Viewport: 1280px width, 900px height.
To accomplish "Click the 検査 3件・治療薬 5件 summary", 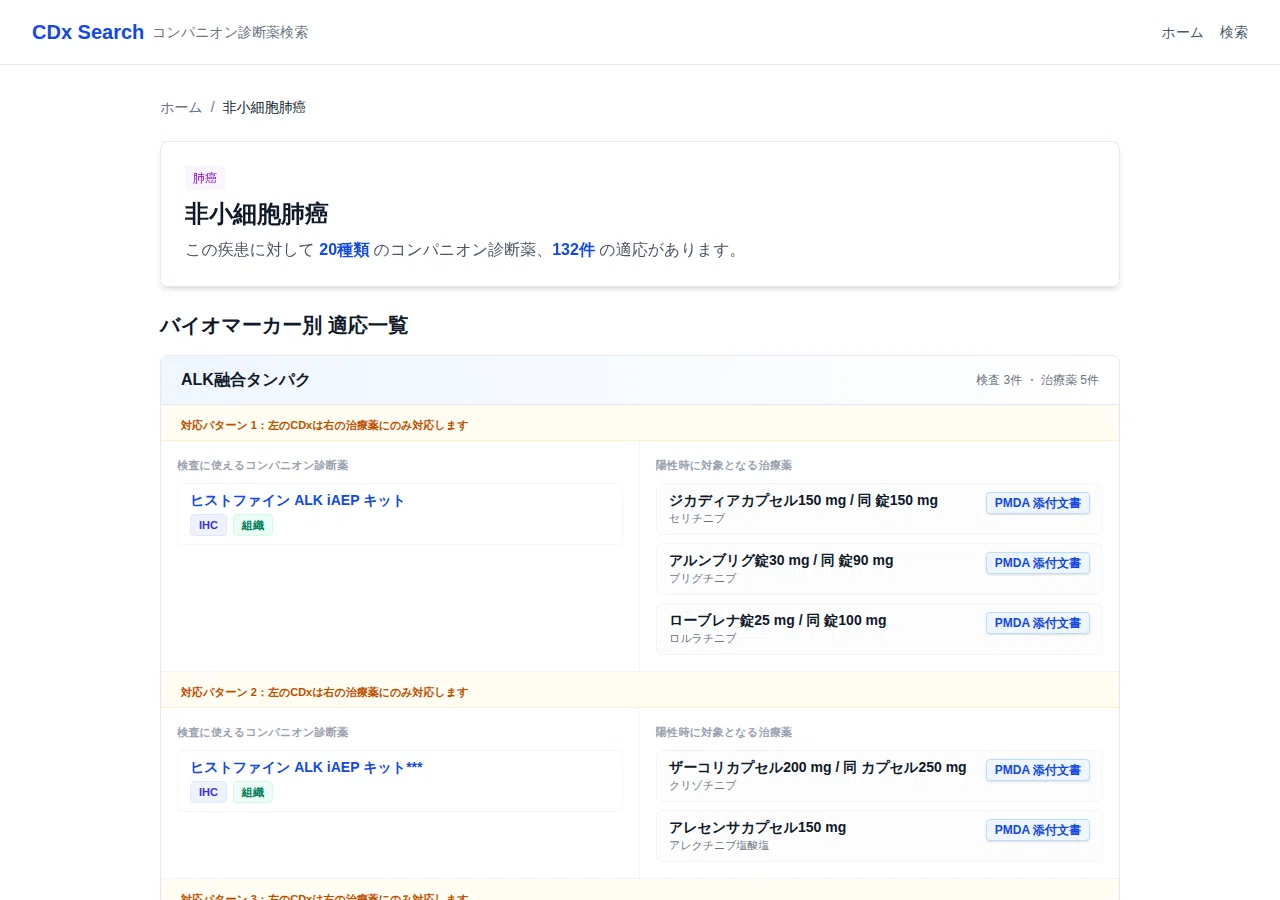I will (x=1037, y=380).
